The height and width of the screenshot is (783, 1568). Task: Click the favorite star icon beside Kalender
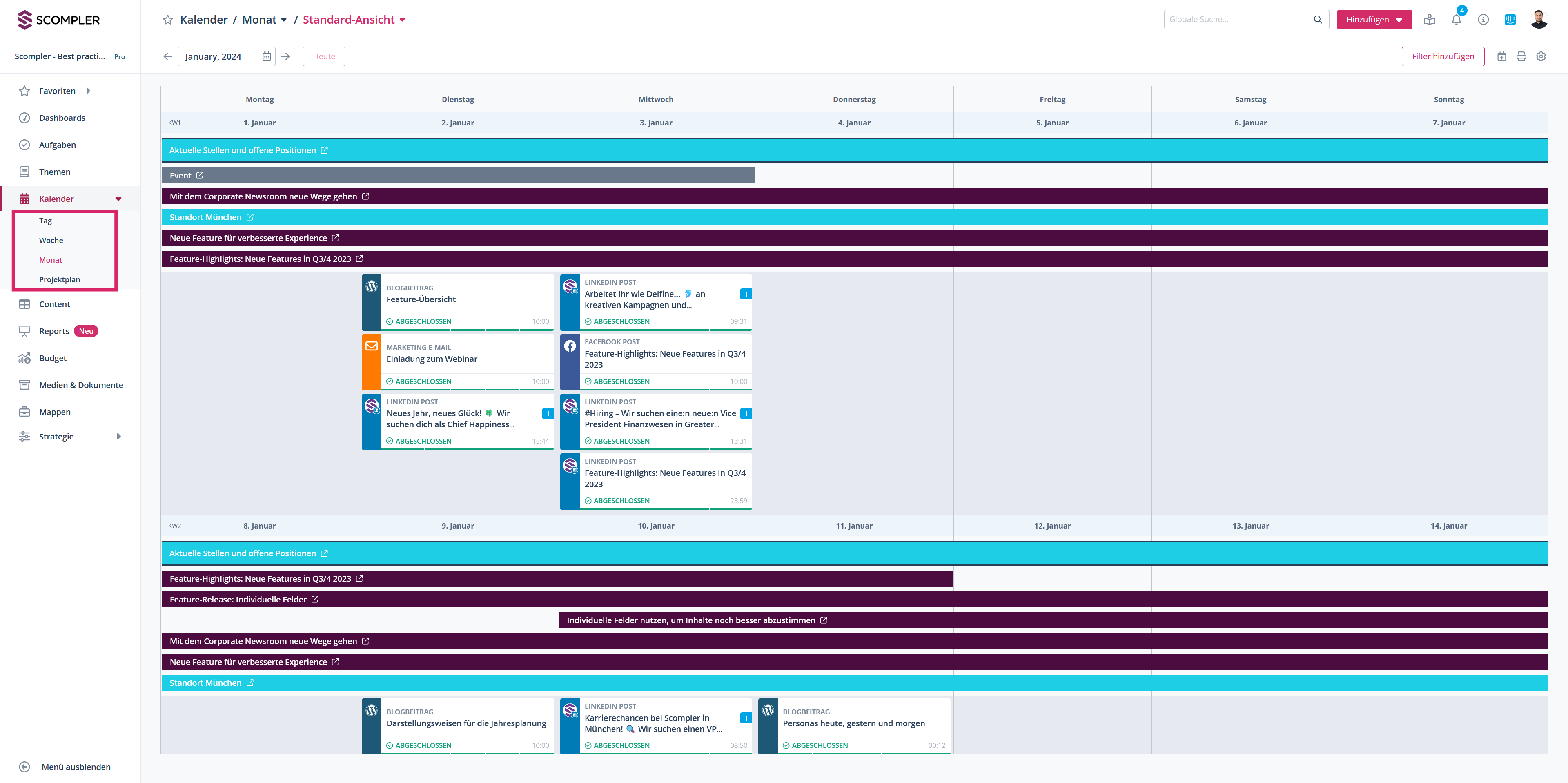click(x=167, y=20)
